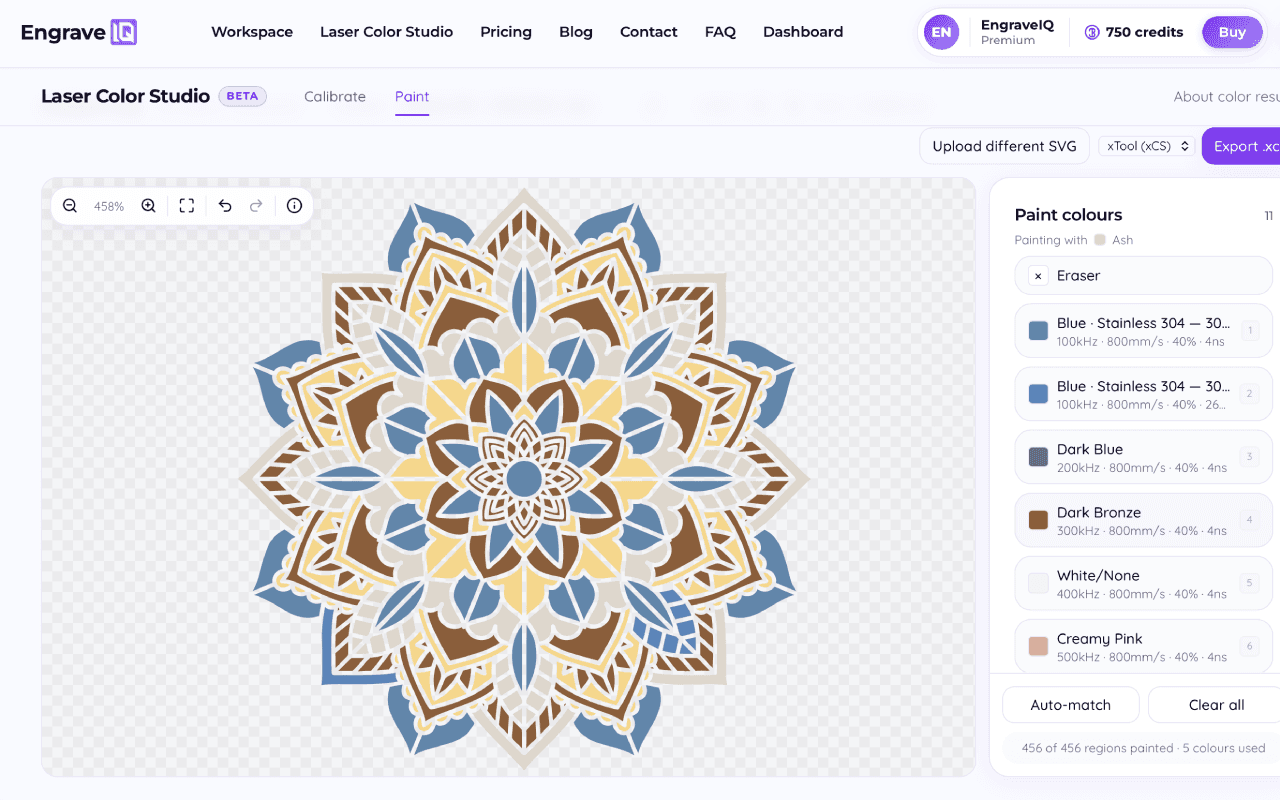
Task: Click the Painting with Ash indicator
Action: tap(1074, 240)
